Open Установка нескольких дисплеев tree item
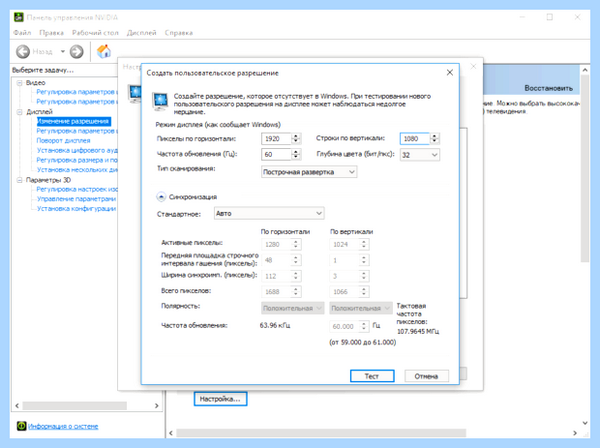 tap(77, 169)
